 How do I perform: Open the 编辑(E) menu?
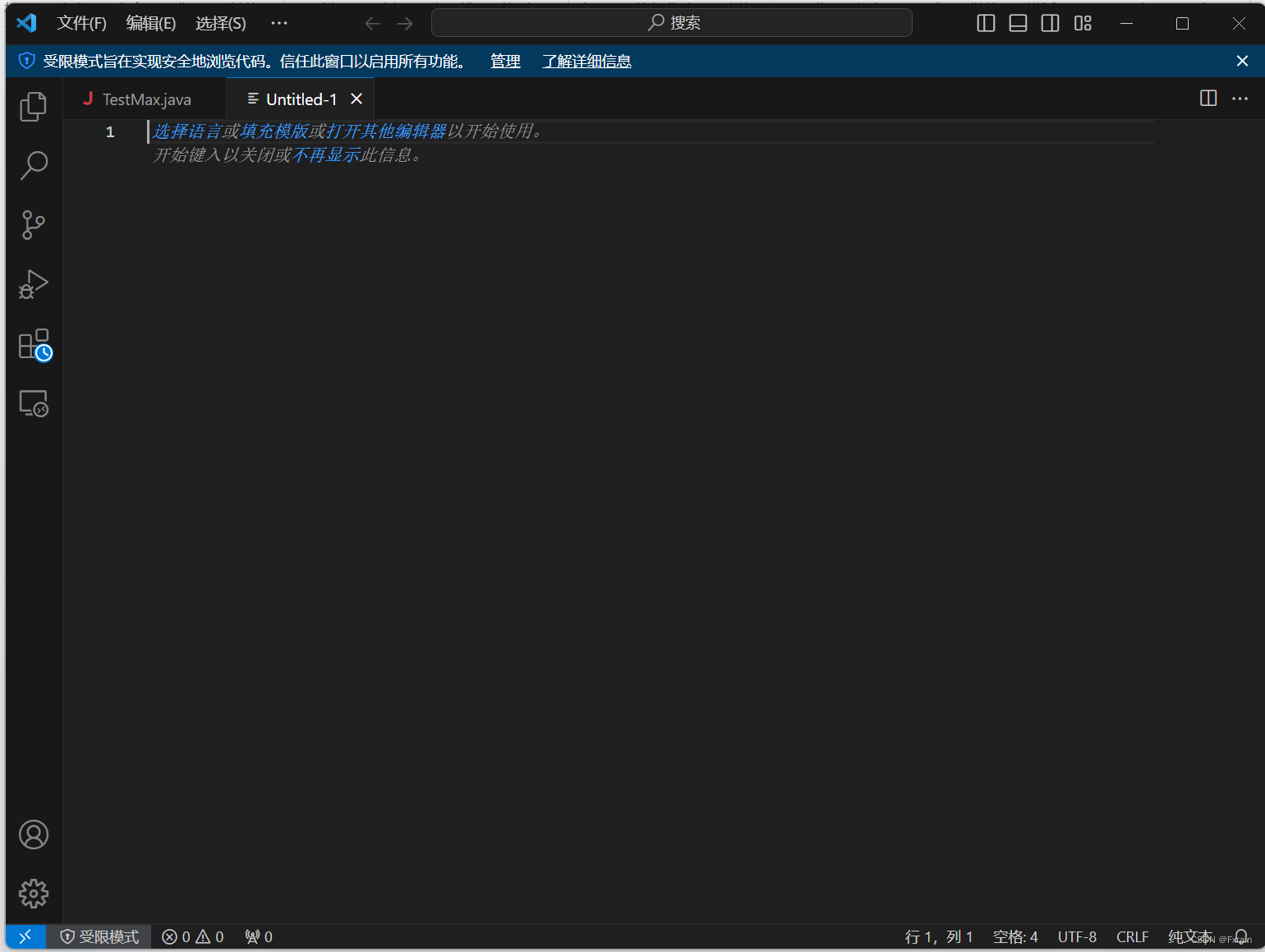(x=151, y=23)
